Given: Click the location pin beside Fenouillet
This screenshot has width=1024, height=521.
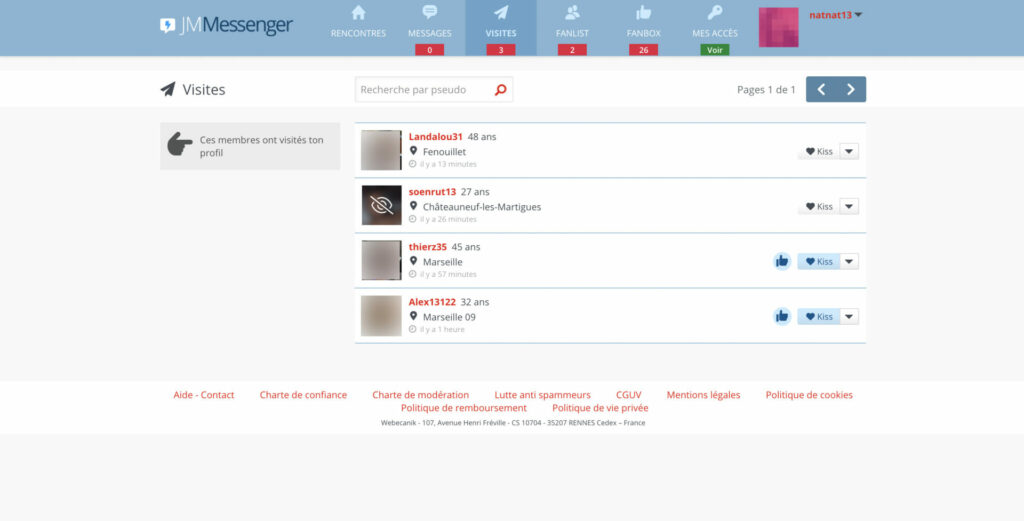Looking at the screenshot, I should [413, 151].
